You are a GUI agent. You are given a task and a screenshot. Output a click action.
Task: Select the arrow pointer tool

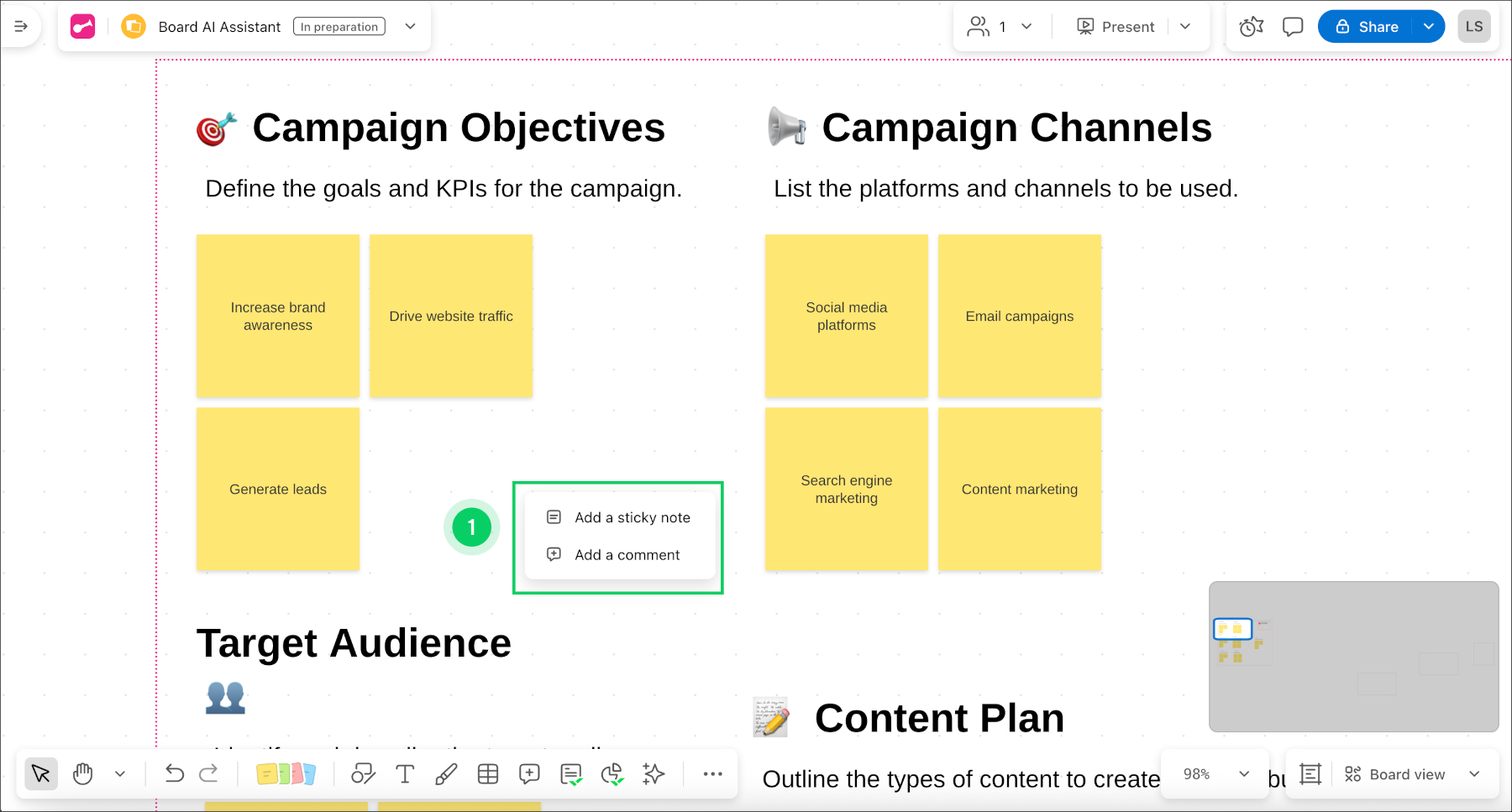click(41, 773)
